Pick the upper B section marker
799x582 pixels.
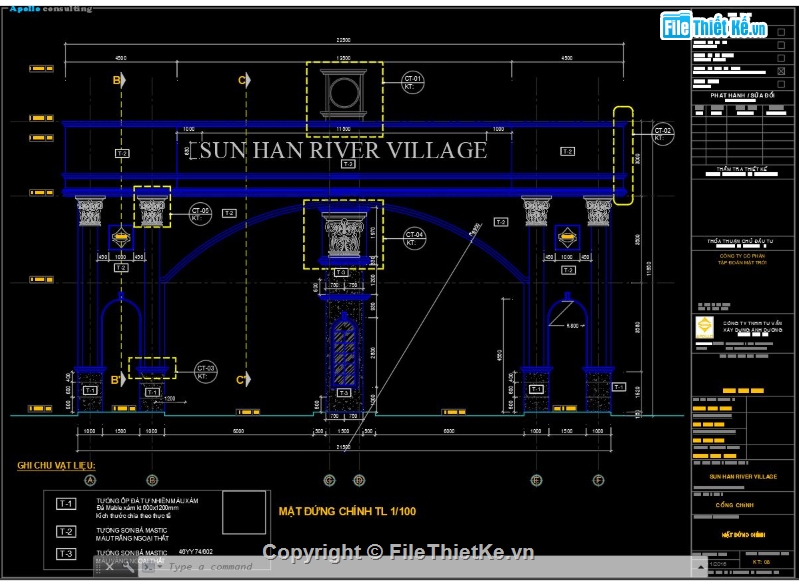click(119, 80)
